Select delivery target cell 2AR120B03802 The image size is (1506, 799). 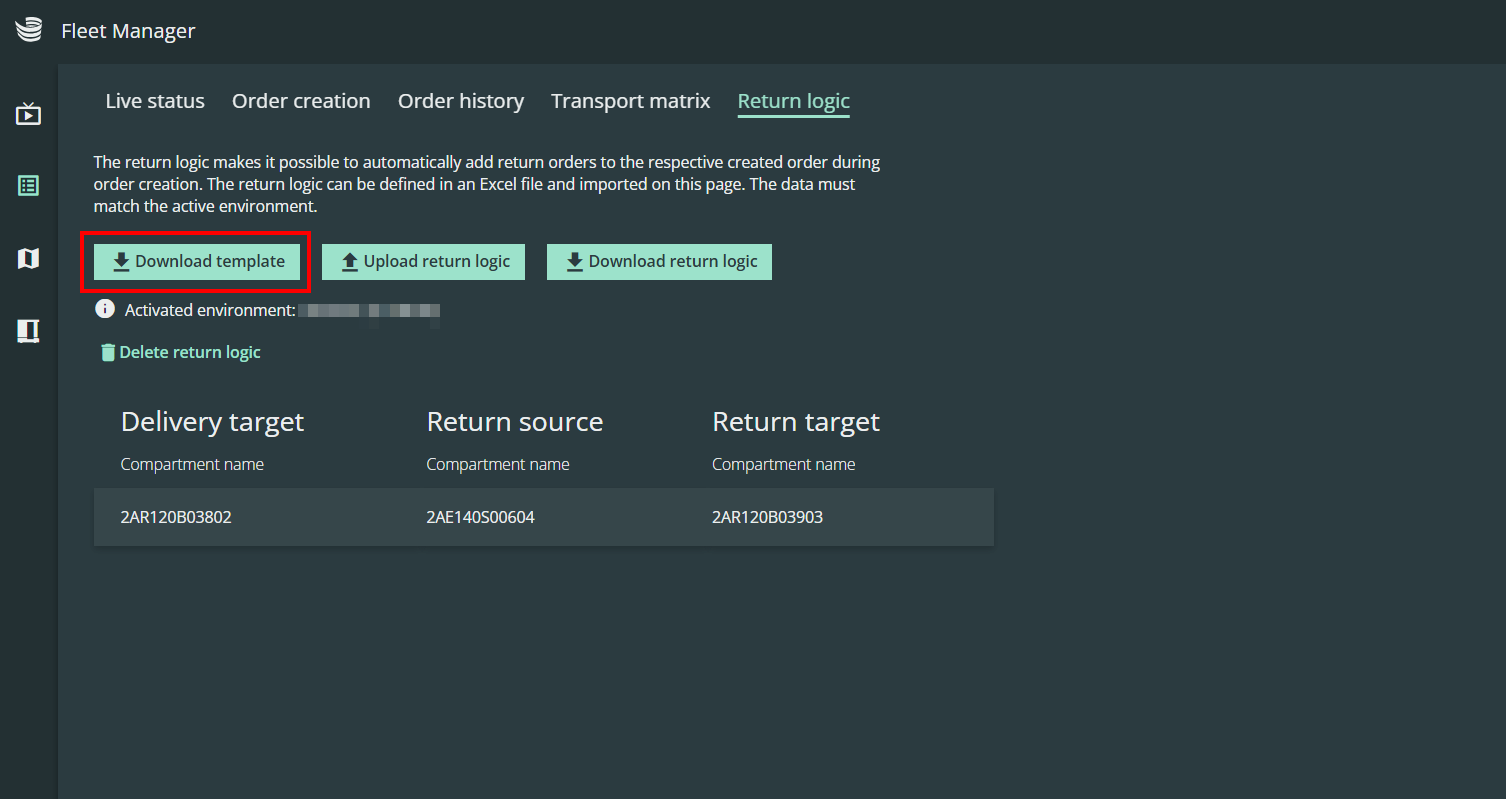(176, 517)
